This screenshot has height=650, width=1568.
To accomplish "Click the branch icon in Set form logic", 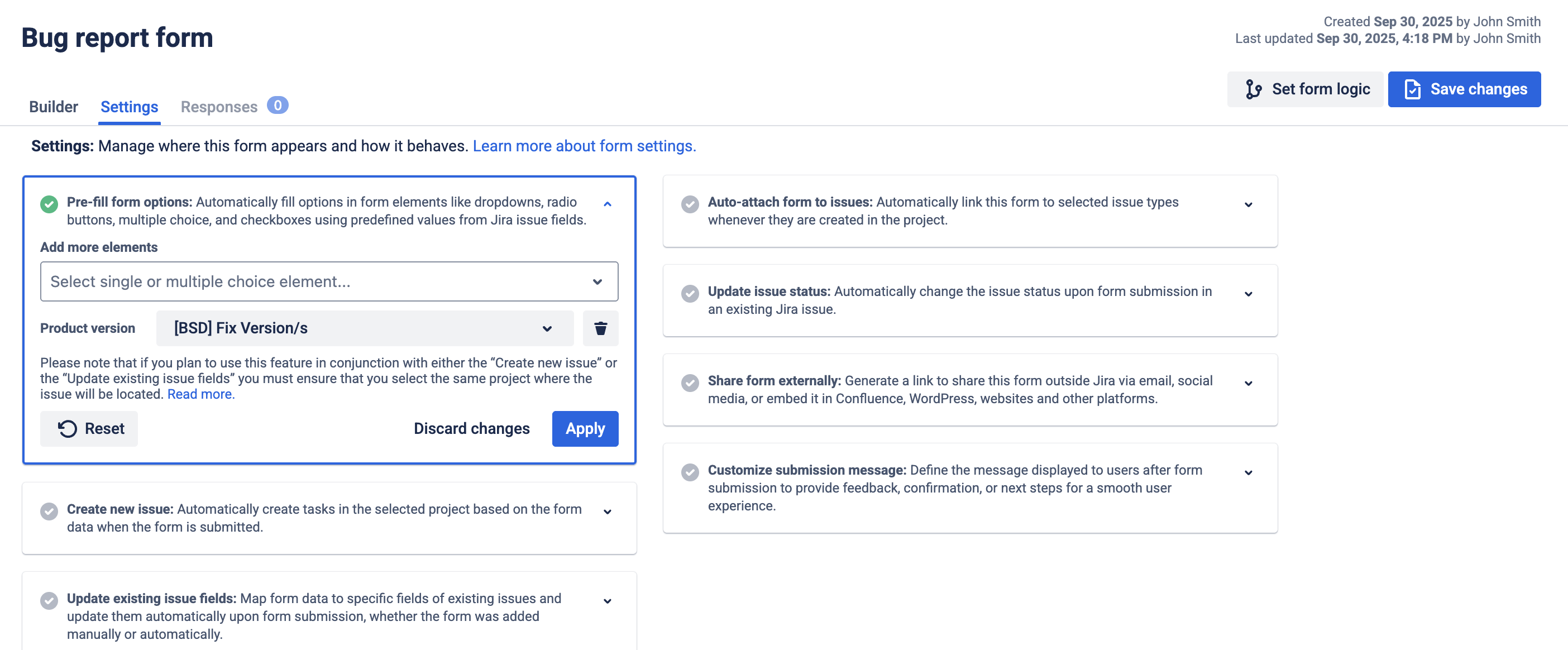I will coord(1253,89).
